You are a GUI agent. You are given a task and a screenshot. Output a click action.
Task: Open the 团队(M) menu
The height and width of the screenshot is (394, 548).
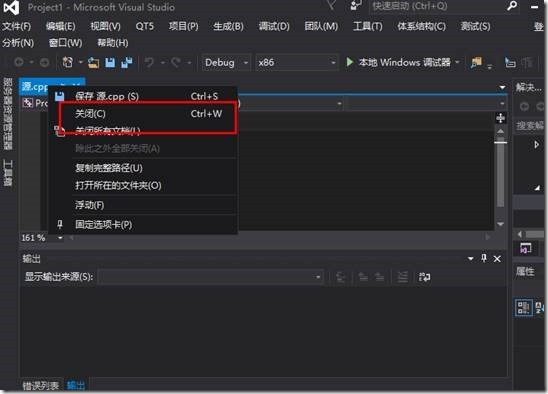point(321,27)
